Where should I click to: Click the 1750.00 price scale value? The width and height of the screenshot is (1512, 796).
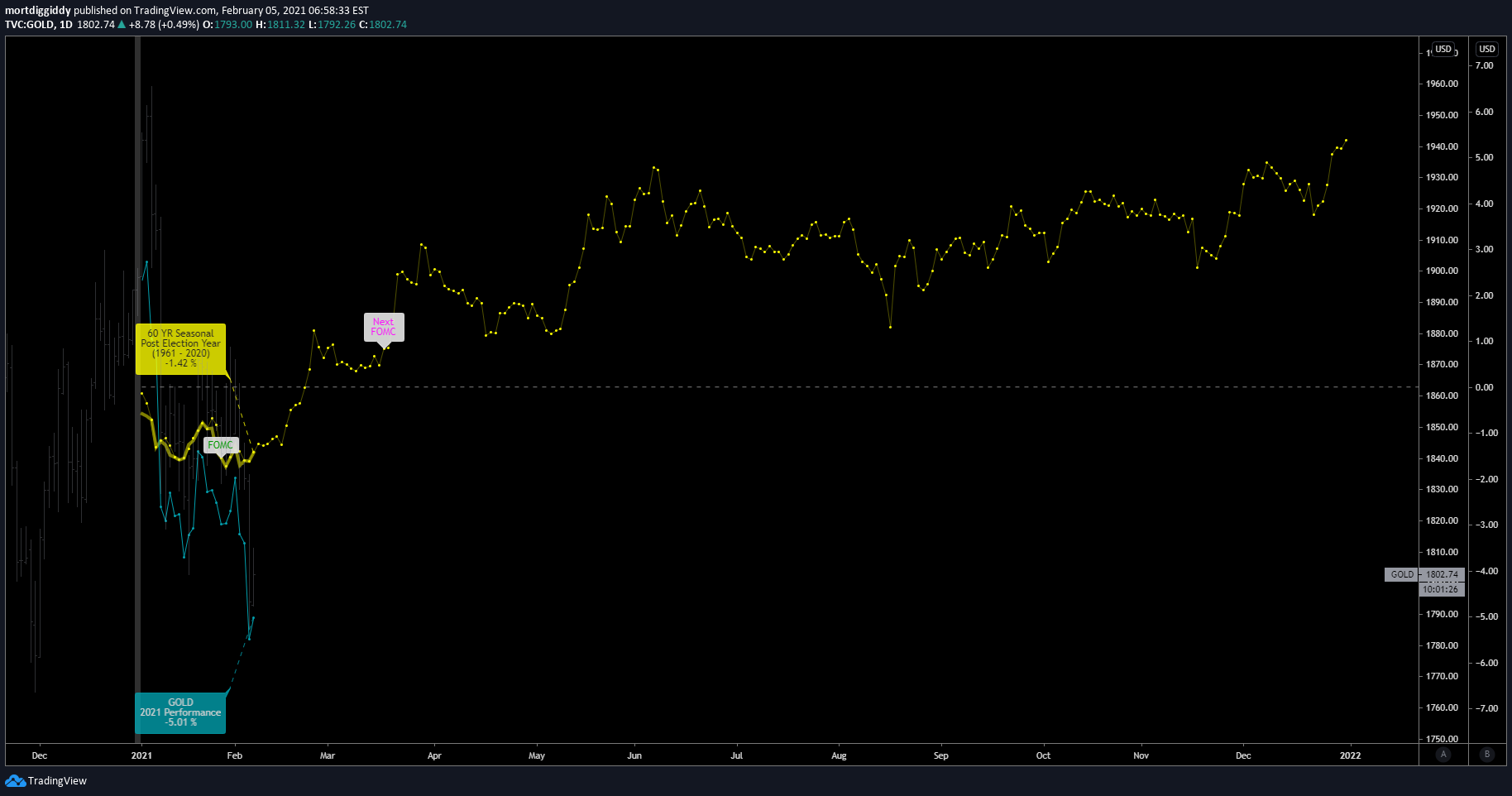coord(1442,739)
